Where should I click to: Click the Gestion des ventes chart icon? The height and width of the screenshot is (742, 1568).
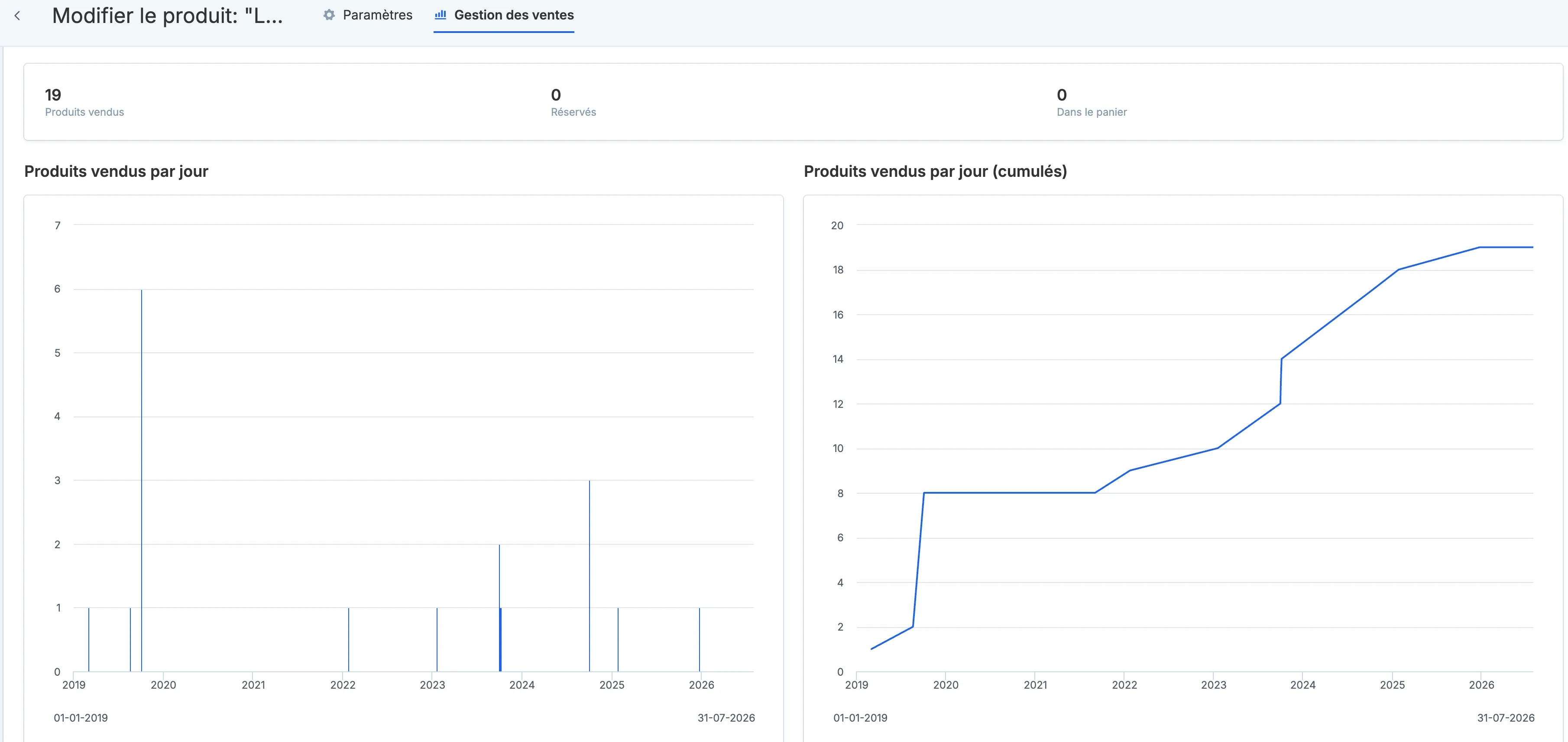point(441,15)
